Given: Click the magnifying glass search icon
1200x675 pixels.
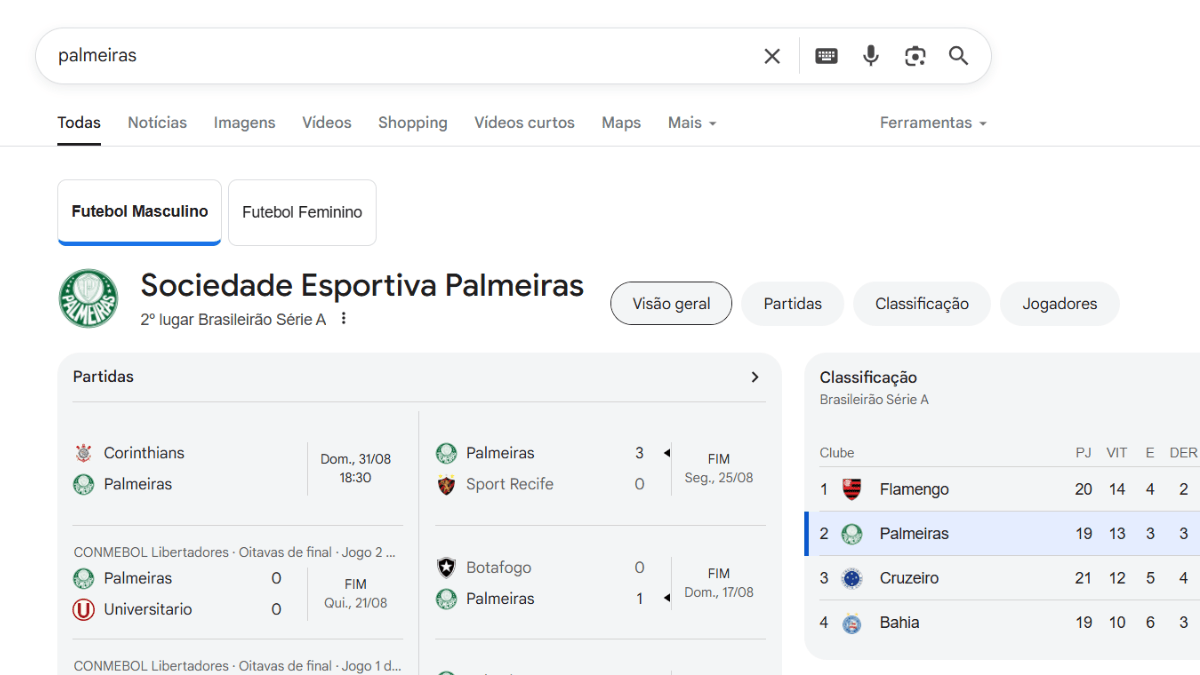Looking at the screenshot, I should (x=959, y=56).
